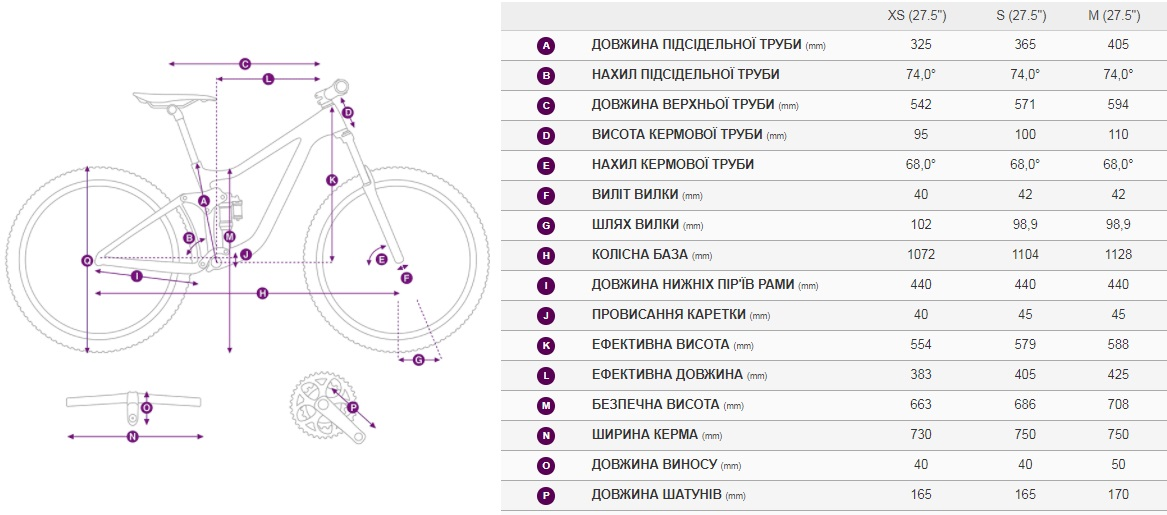Select the XS (27.5") column header

tap(921, 16)
